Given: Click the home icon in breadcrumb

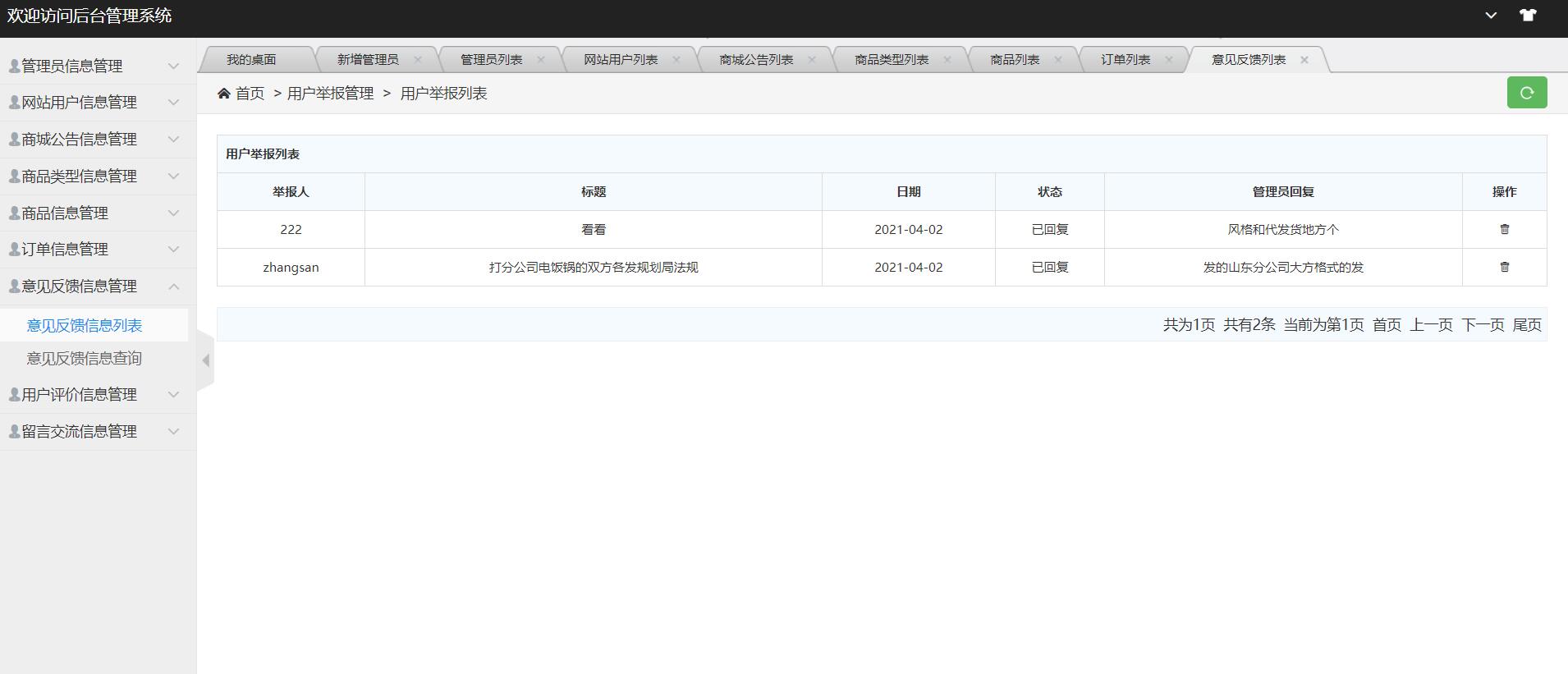Looking at the screenshot, I should [x=223, y=94].
